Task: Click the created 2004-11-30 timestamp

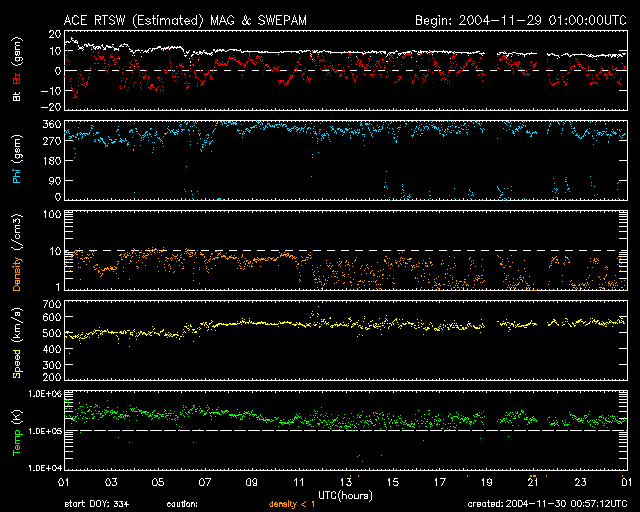Action: pos(547,503)
